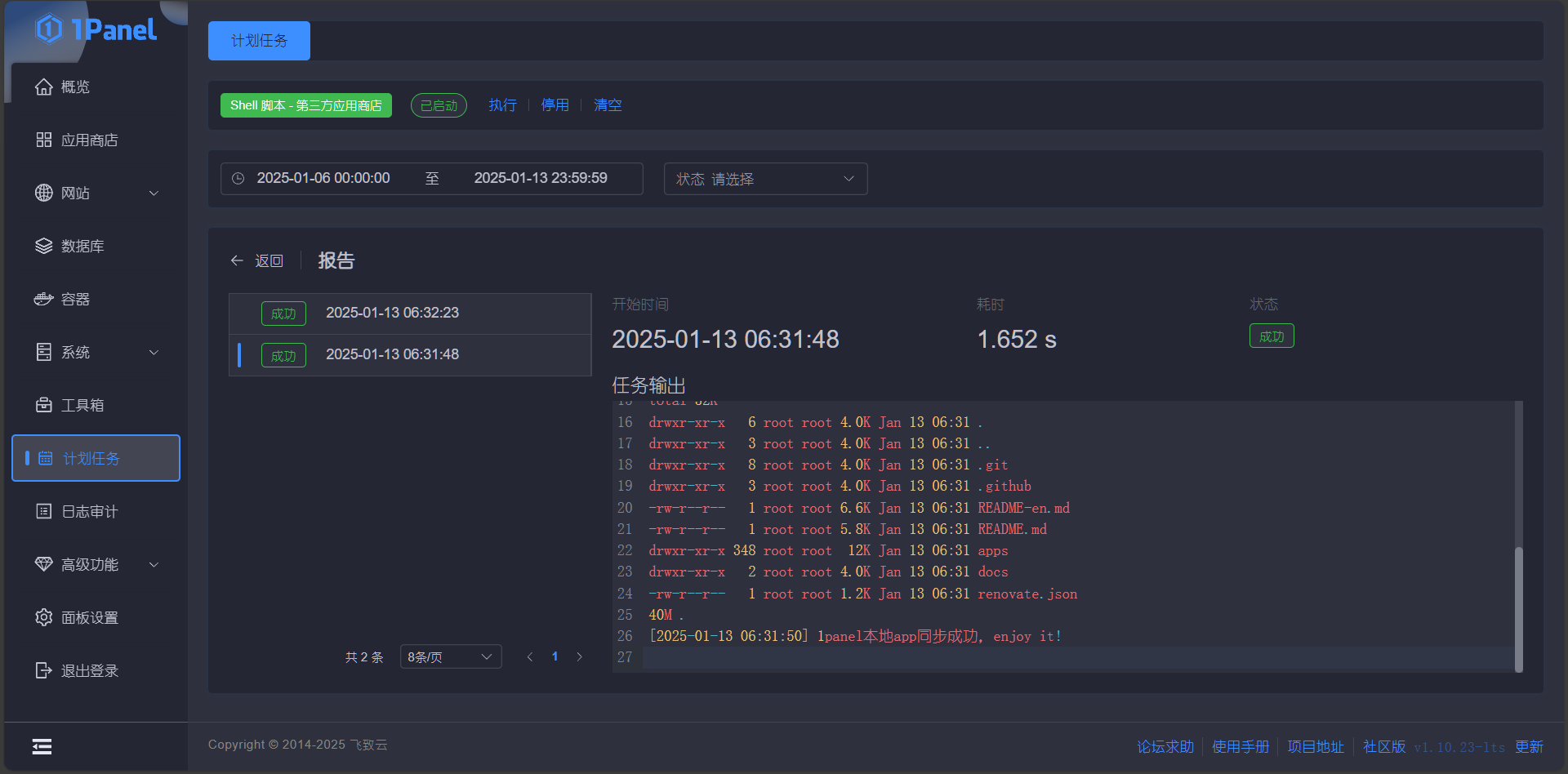
Task: Click the 1Panel logo
Action: [96, 30]
